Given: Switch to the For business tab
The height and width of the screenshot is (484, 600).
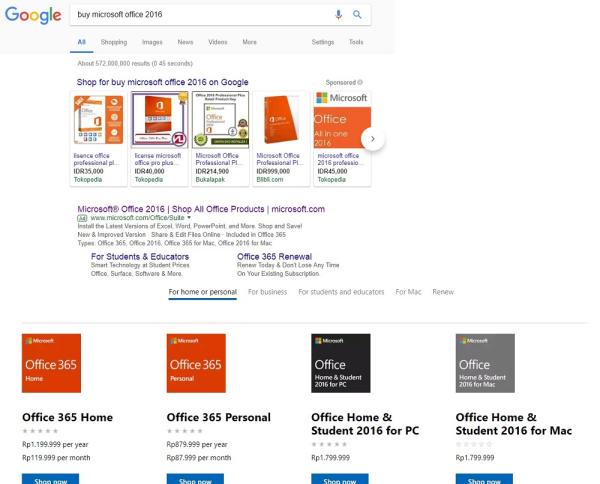Looking at the screenshot, I should tap(269, 291).
